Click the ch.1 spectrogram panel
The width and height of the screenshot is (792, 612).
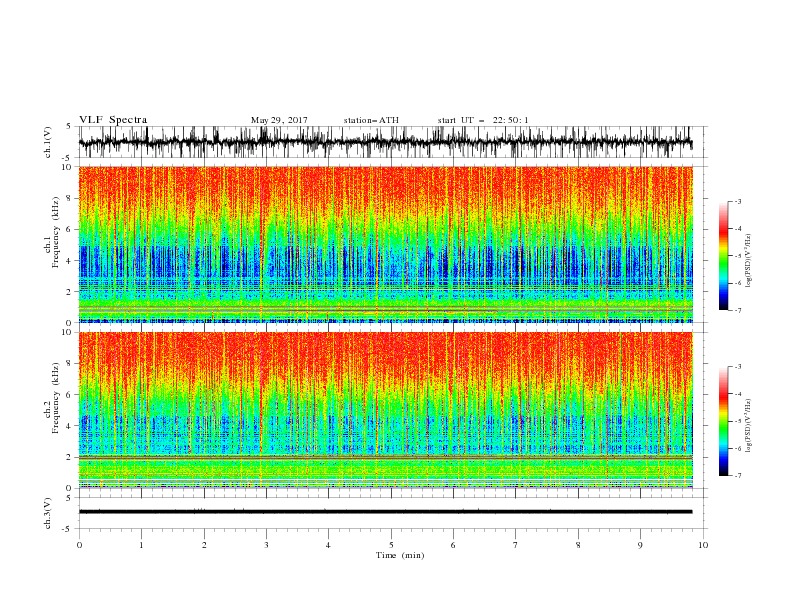[x=385, y=244]
